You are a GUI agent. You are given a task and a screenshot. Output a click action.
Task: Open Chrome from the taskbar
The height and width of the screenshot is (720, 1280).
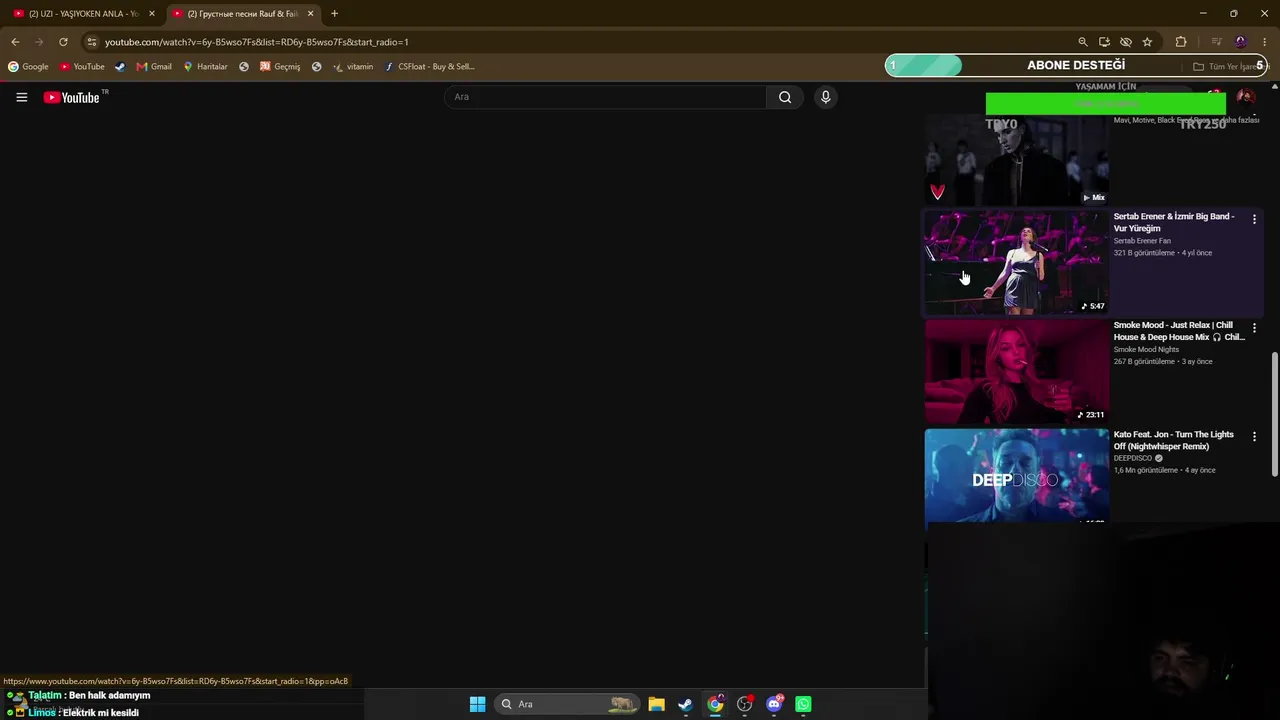coord(715,704)
